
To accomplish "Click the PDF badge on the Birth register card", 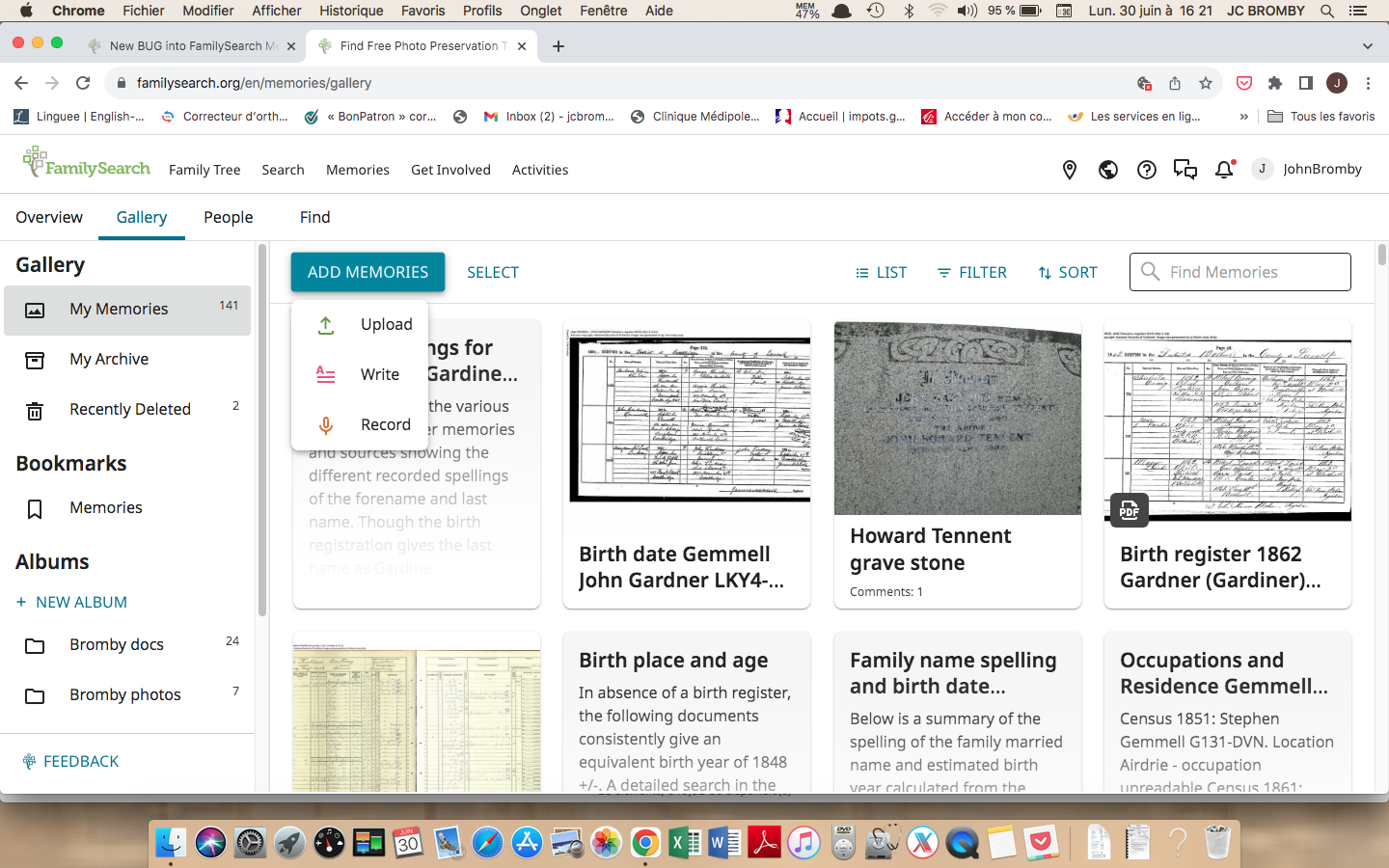I will click(1130, 510).
